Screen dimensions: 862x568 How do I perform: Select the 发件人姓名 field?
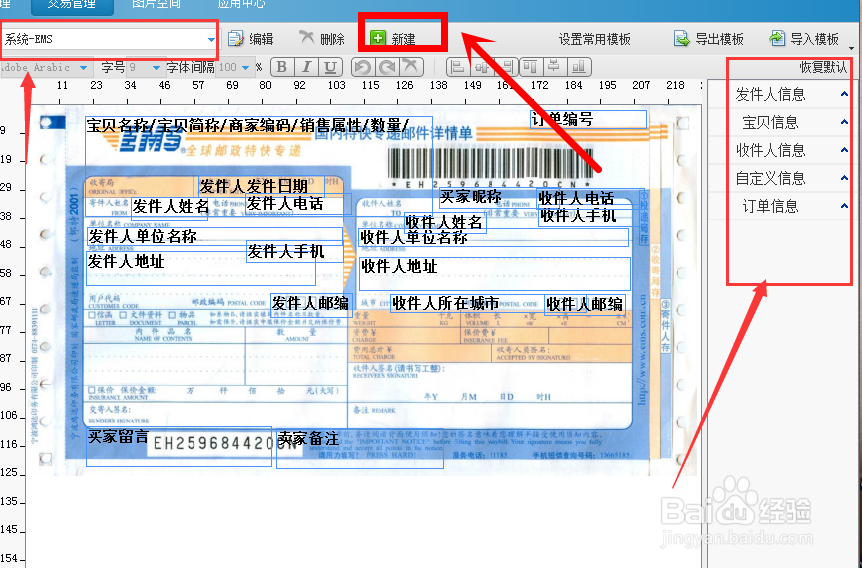point(169,209)
